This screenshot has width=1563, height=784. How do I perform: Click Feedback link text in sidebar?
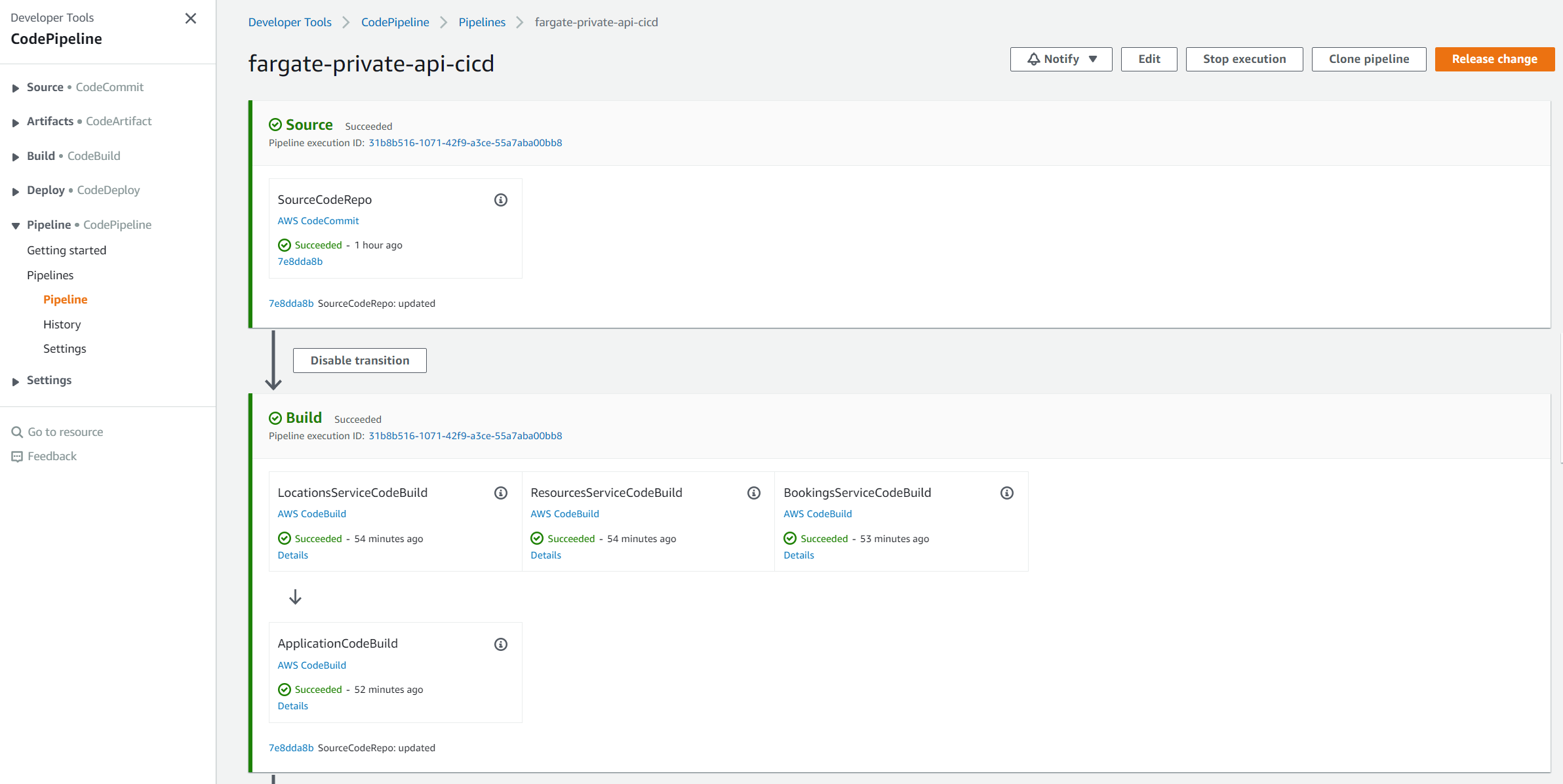52,456
